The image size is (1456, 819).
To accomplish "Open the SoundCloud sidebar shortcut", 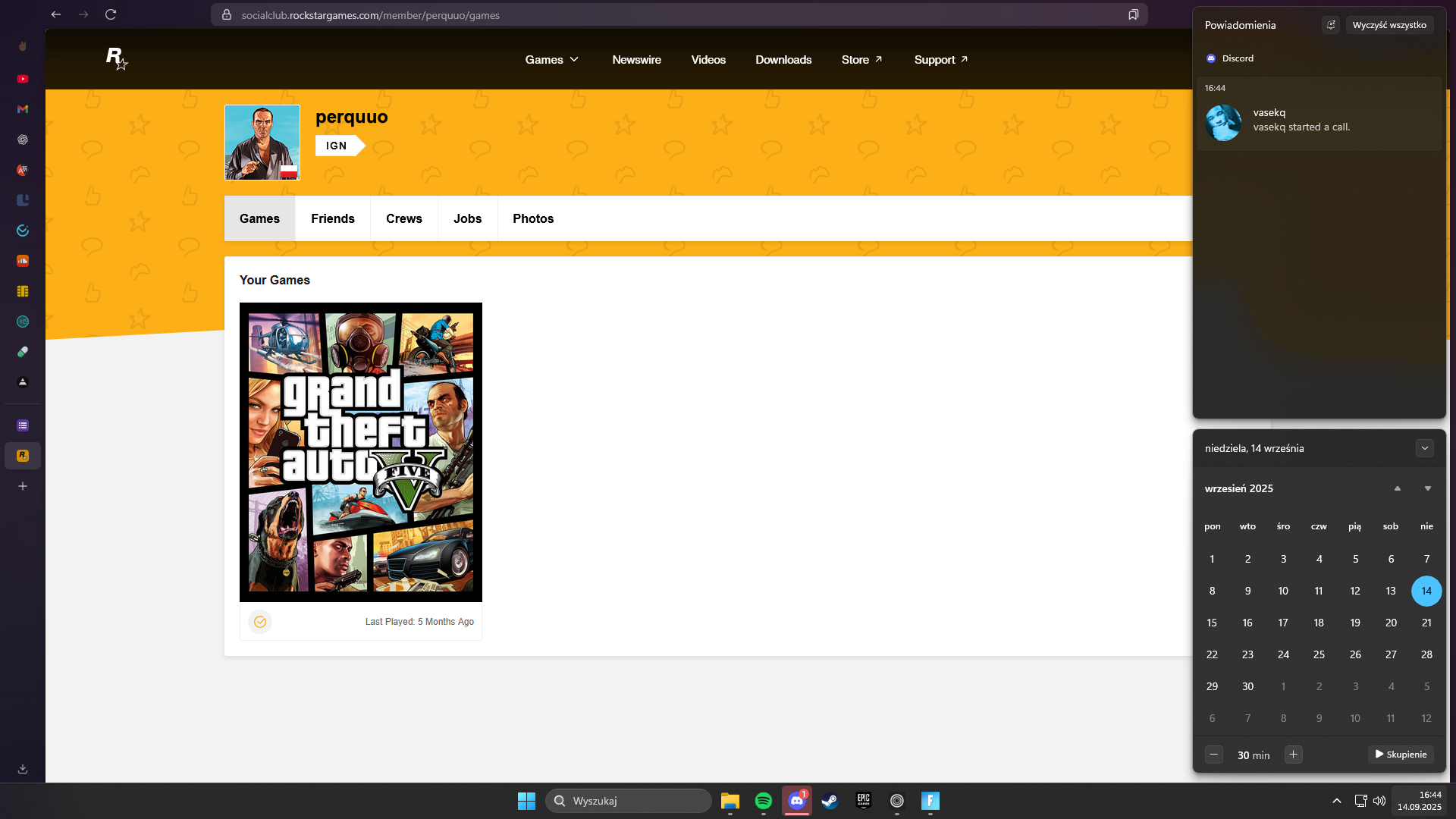I will point(23,261).
